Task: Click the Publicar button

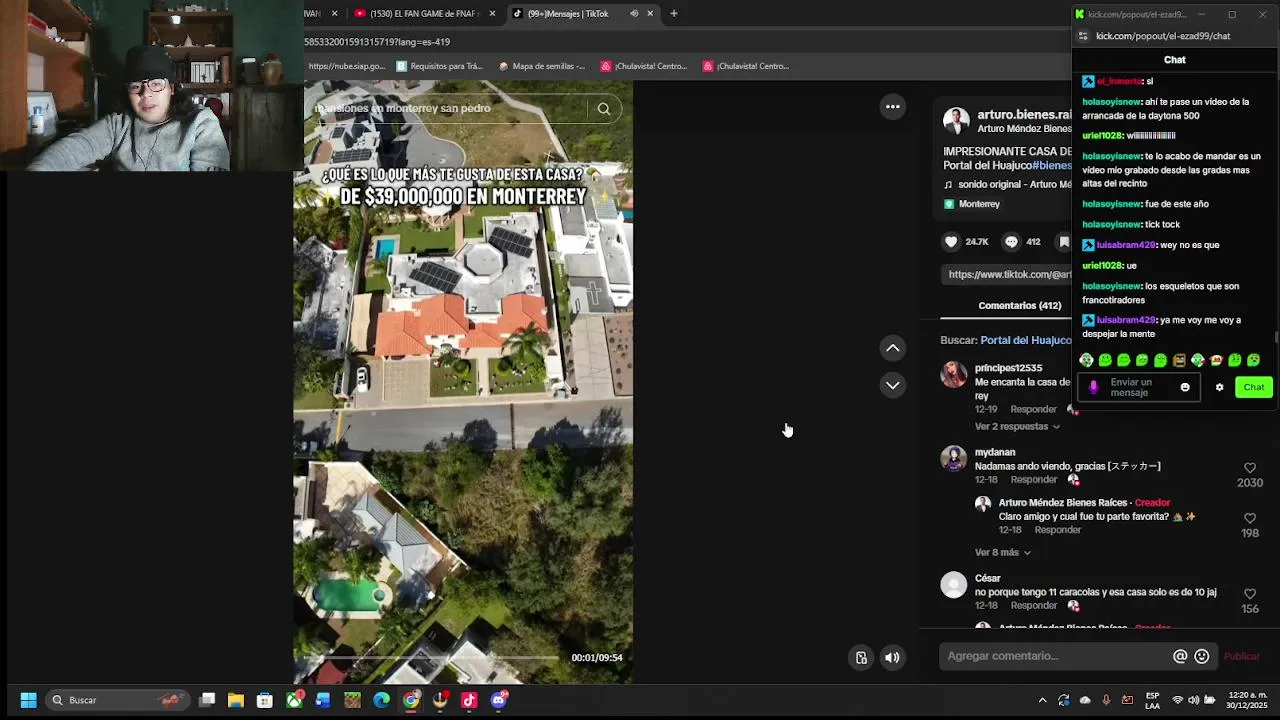Action: (x=1242, y=656)
